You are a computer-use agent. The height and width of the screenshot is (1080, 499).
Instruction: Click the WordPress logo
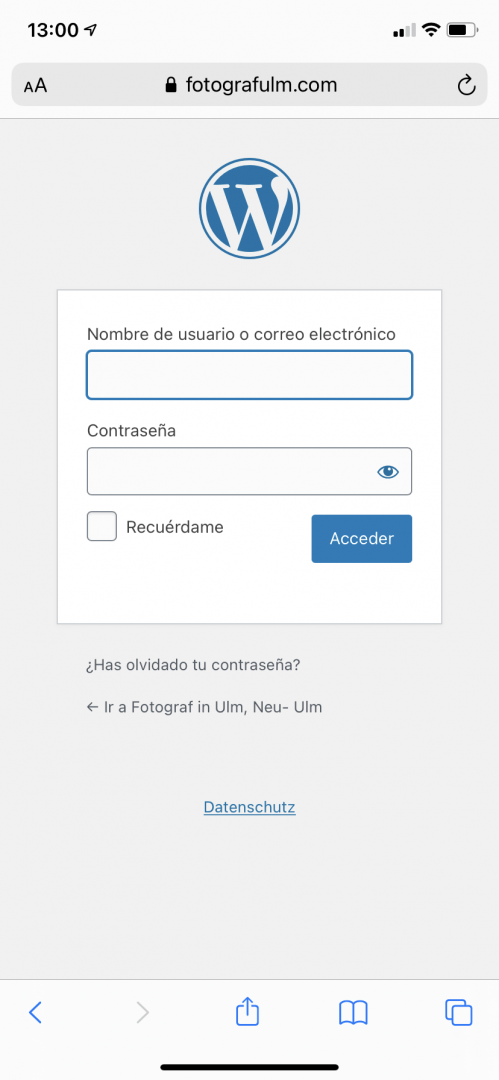click(x=250, y=208)
